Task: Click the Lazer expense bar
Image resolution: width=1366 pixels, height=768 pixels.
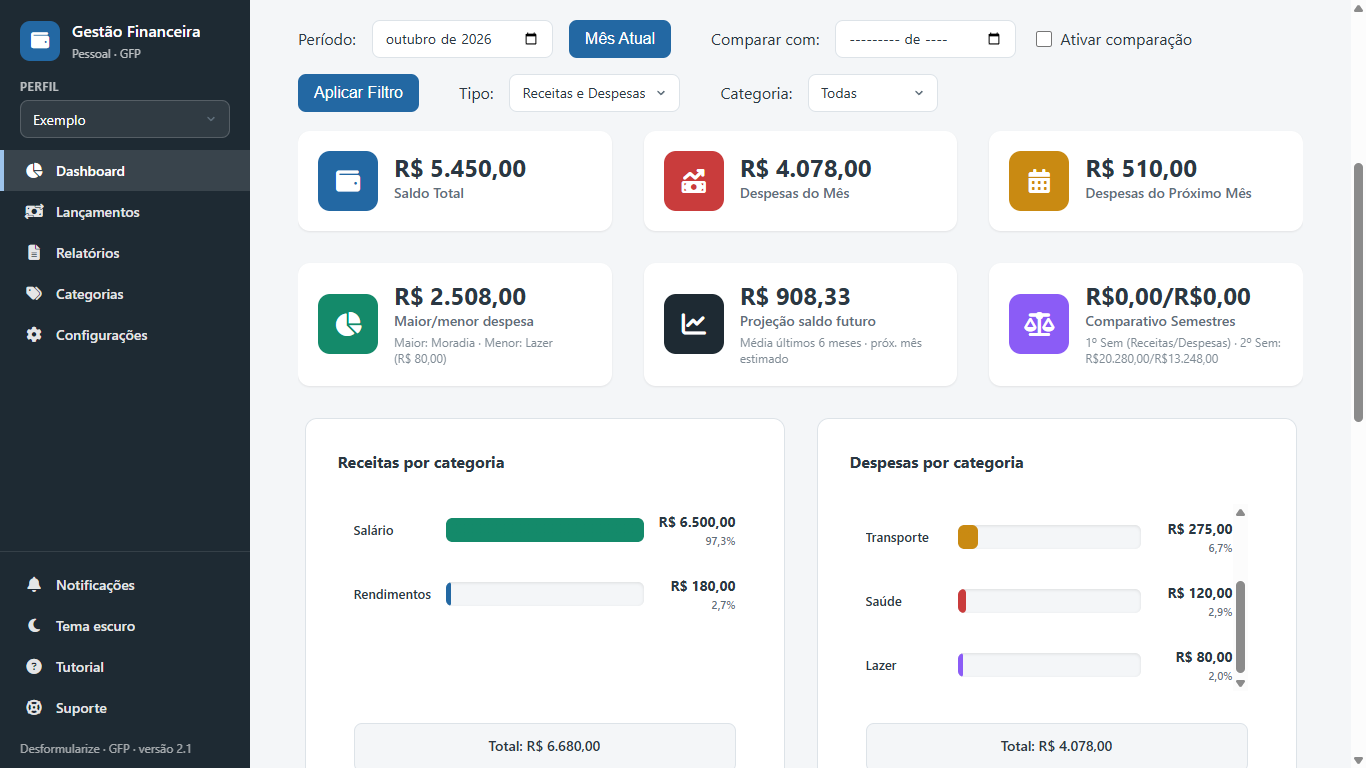Action: point(1049,665)
